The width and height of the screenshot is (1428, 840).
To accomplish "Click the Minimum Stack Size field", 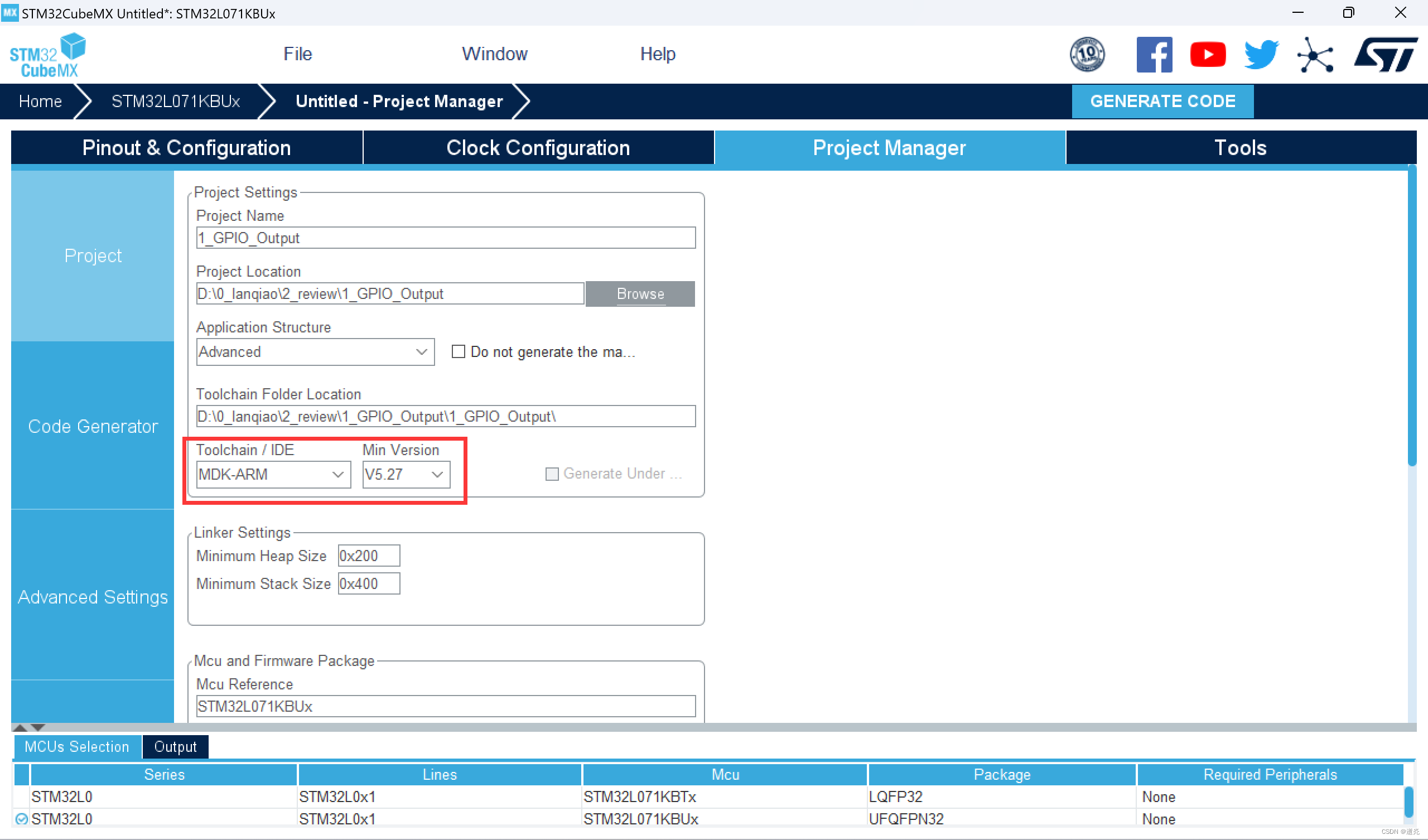I will 368,583.
